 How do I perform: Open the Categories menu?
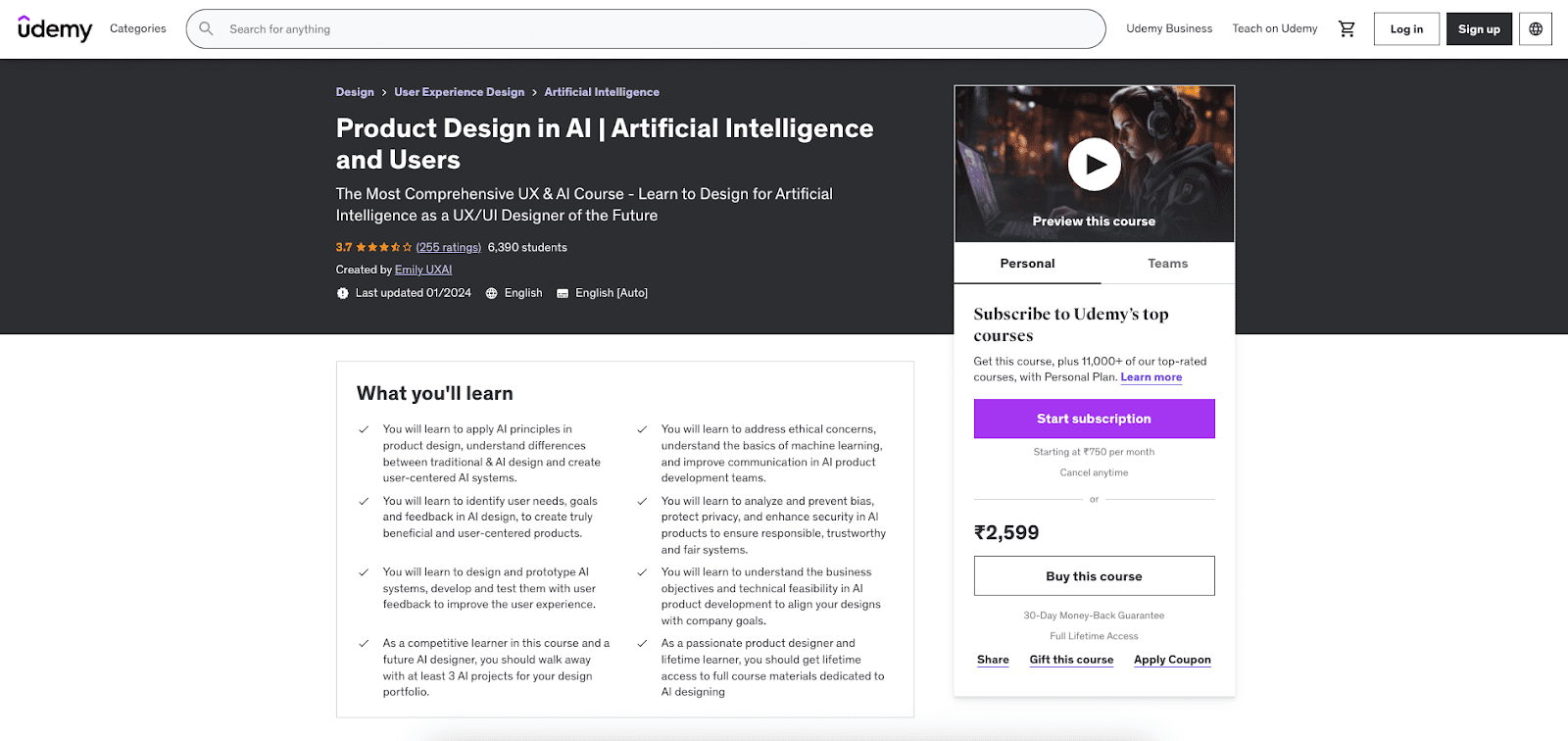pyautogui.click(x=138, y=29)
